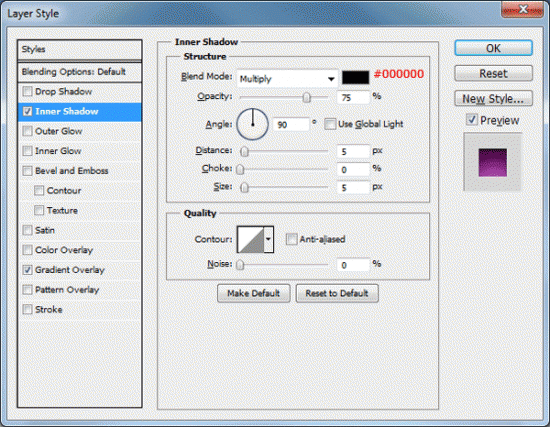Click the Distance value input field
The image size is (550, 427).
(x=353, y=151)
